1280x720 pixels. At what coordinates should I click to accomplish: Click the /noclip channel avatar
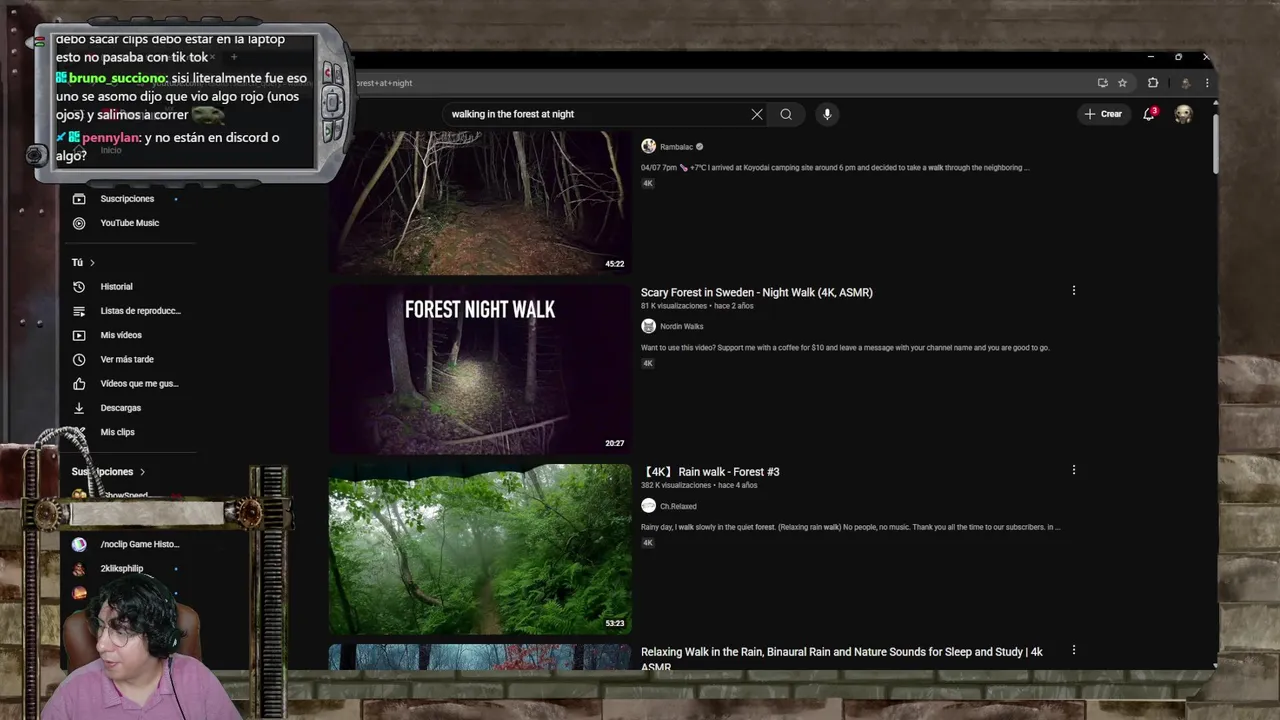click(79, 544)
